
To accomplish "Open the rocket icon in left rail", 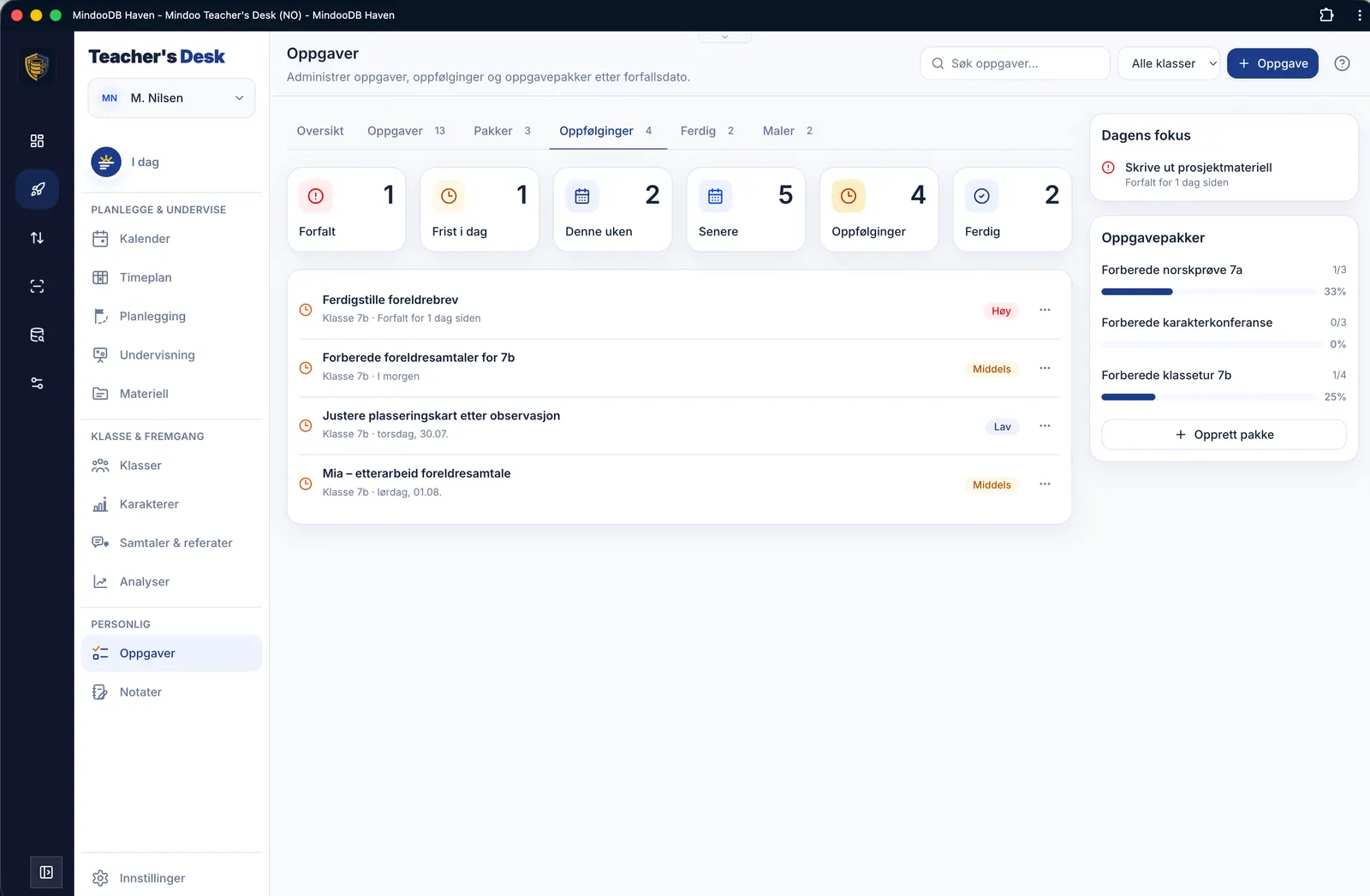I will 37,189.
